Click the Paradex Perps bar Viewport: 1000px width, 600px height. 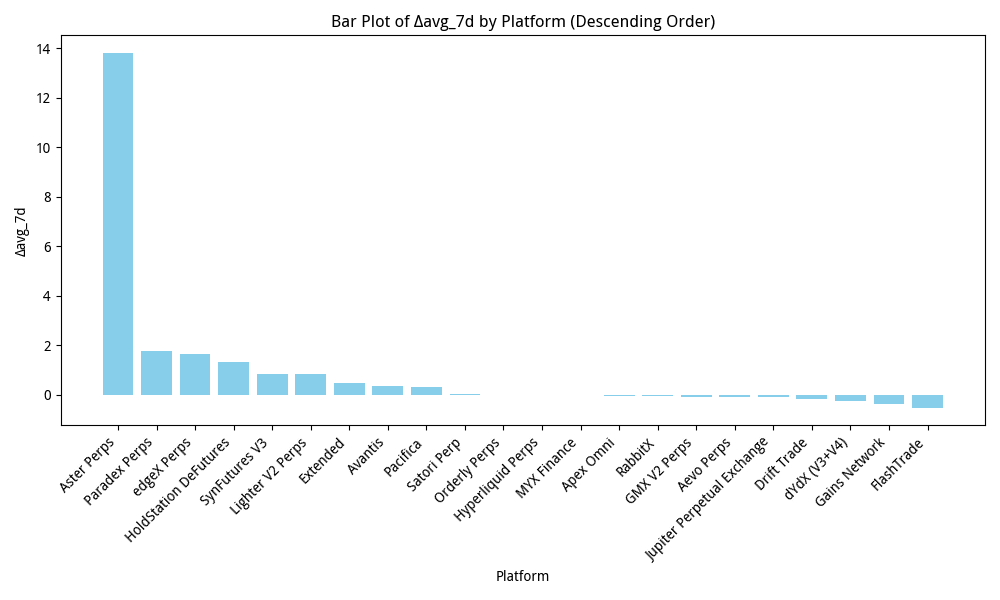[157, 370]
